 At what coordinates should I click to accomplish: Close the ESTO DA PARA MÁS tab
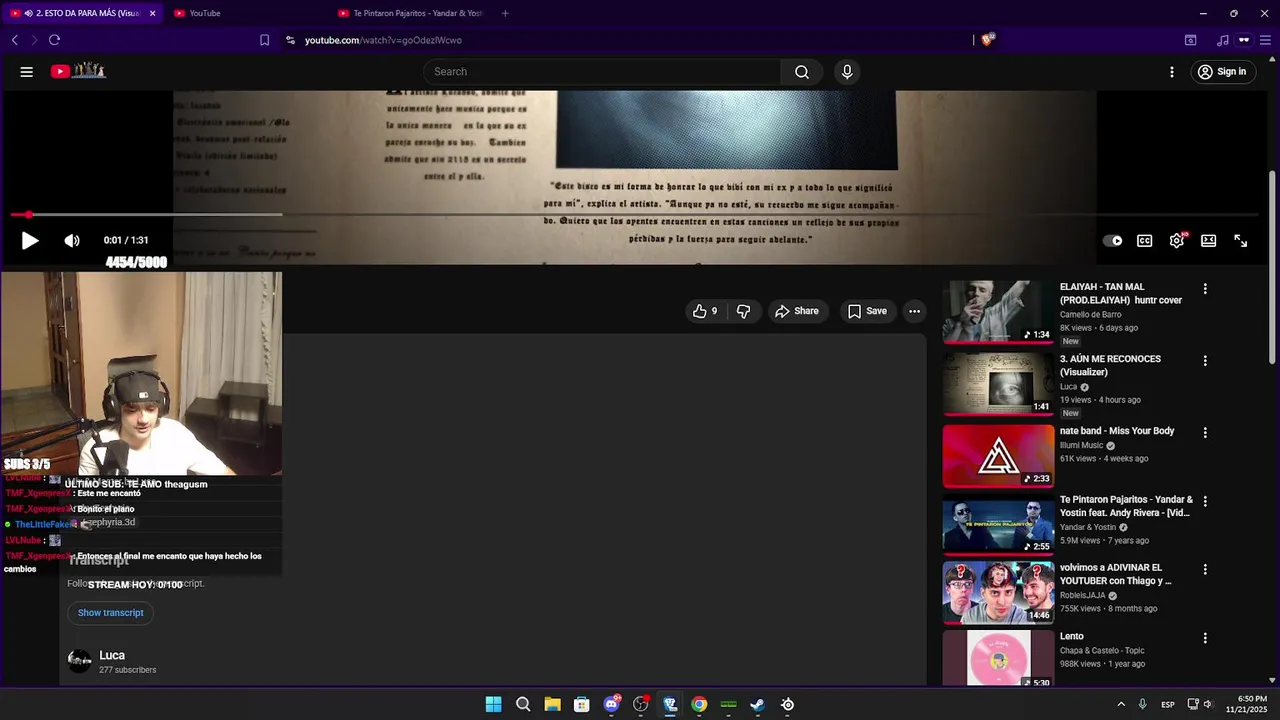click(x=152, y=13)
